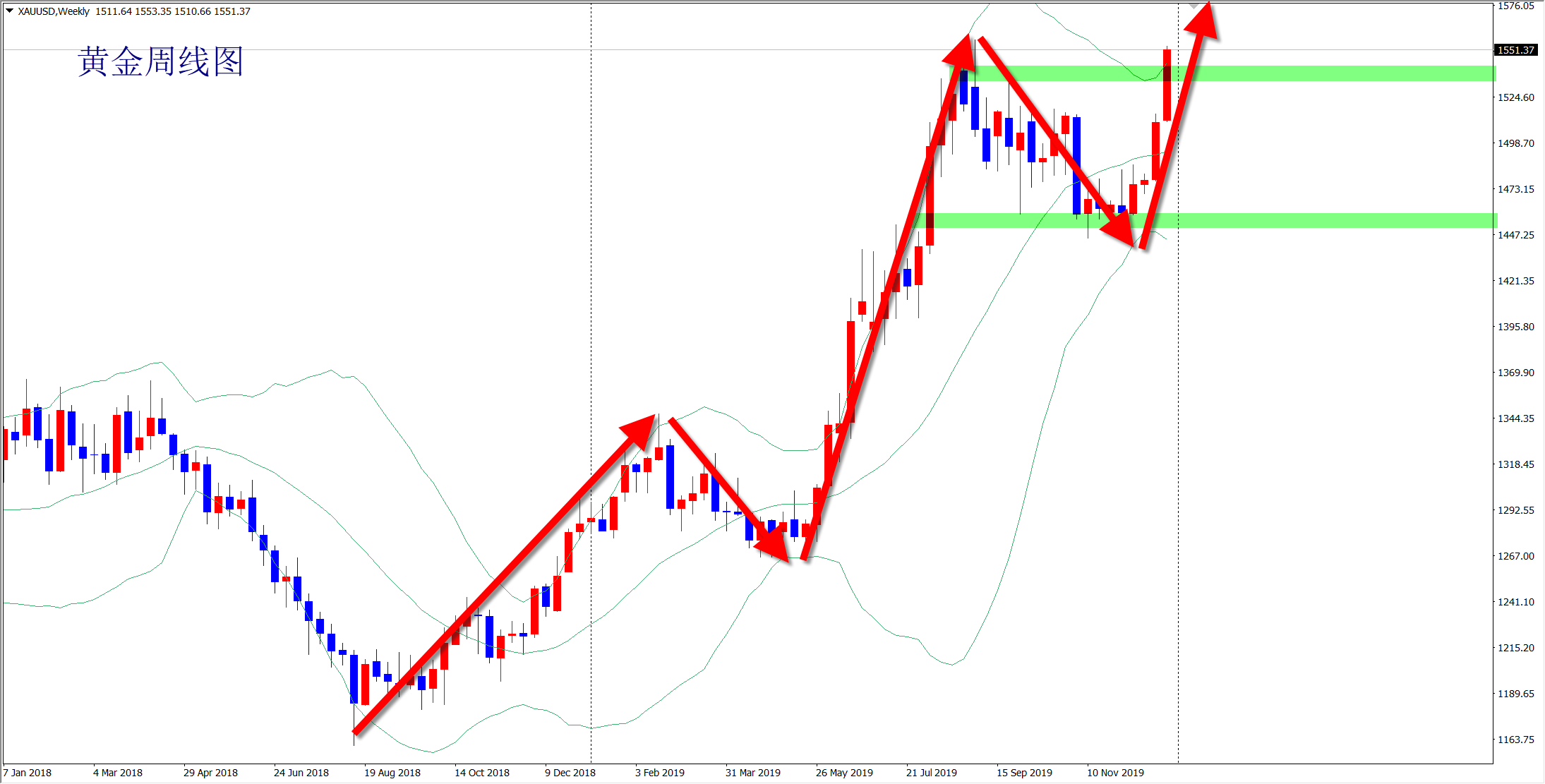The width and height of the screenshot is (1545, 784).
Task: Click the 26 May 2019 date label
Action: (x=844, y=773)
